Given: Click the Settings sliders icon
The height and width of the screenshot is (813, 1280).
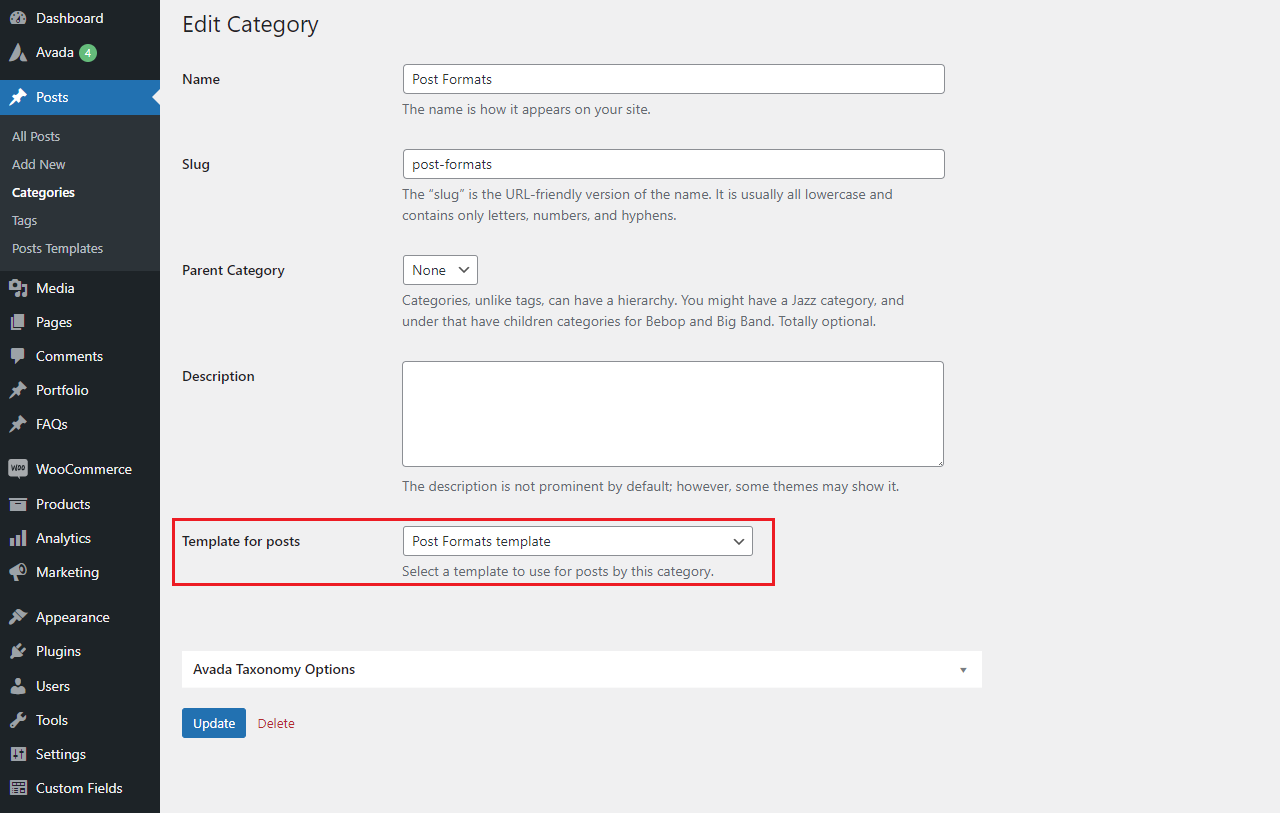Looking at the screenshot, I should pyautogui.click(x=18, y=754).
